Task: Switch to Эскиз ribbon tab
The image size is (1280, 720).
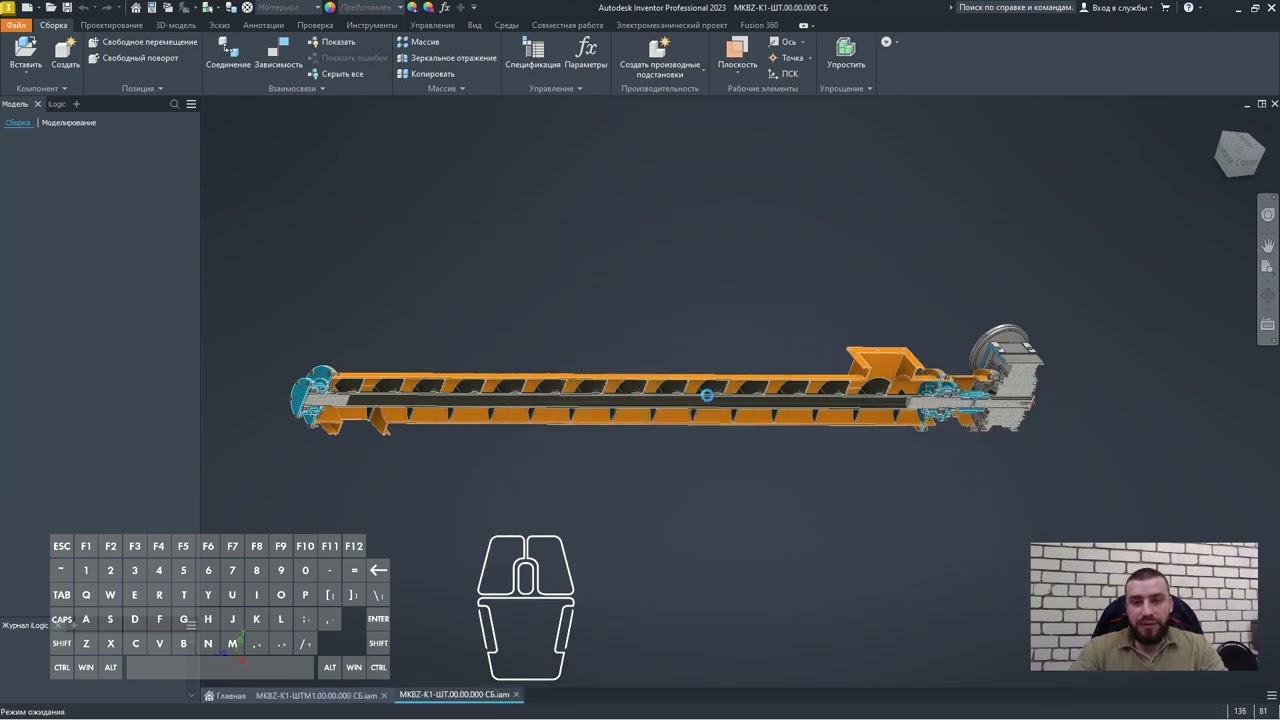Action: tap(219, 25)
